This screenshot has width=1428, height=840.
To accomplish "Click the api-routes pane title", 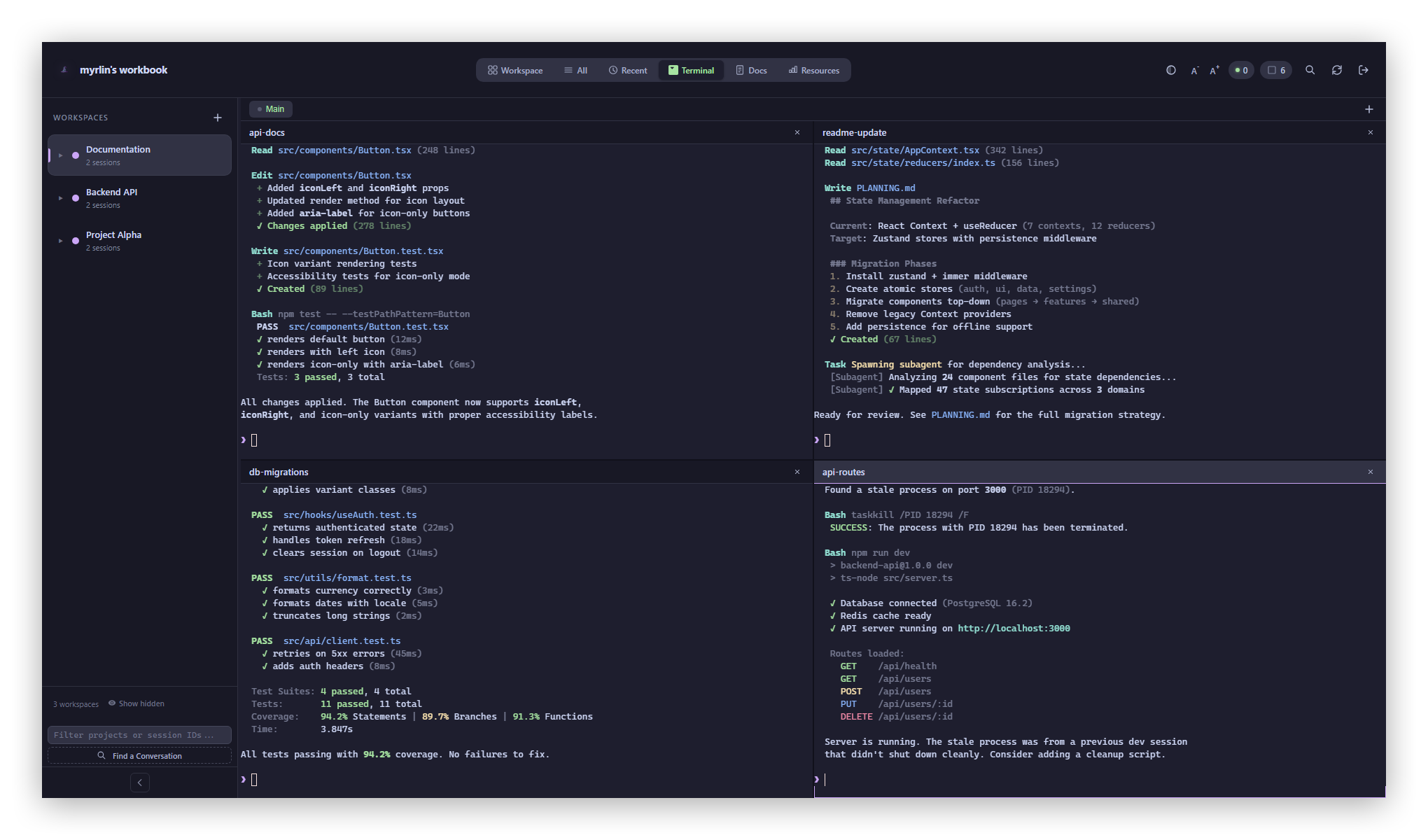I will pyautogui.click(x=843, y=472).
